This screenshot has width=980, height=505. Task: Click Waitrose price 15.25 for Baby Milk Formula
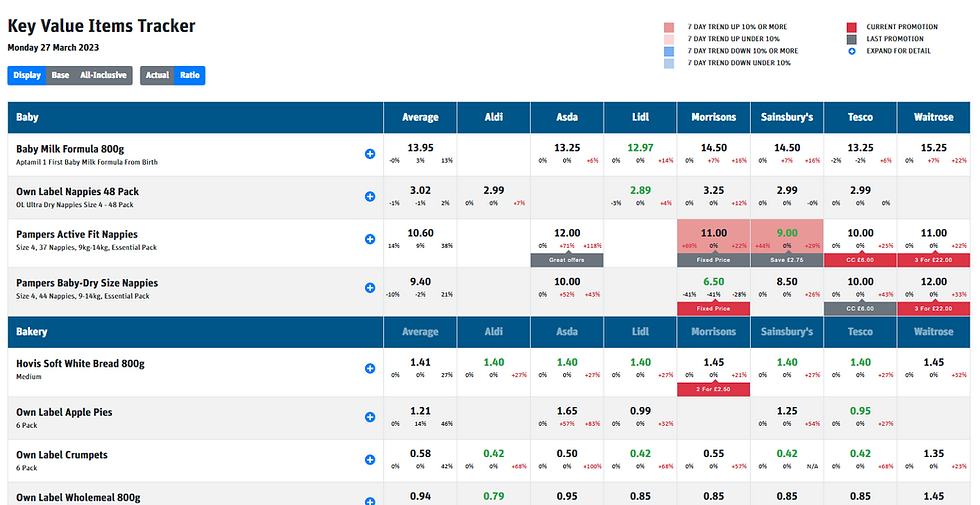(x=934, y=148)
